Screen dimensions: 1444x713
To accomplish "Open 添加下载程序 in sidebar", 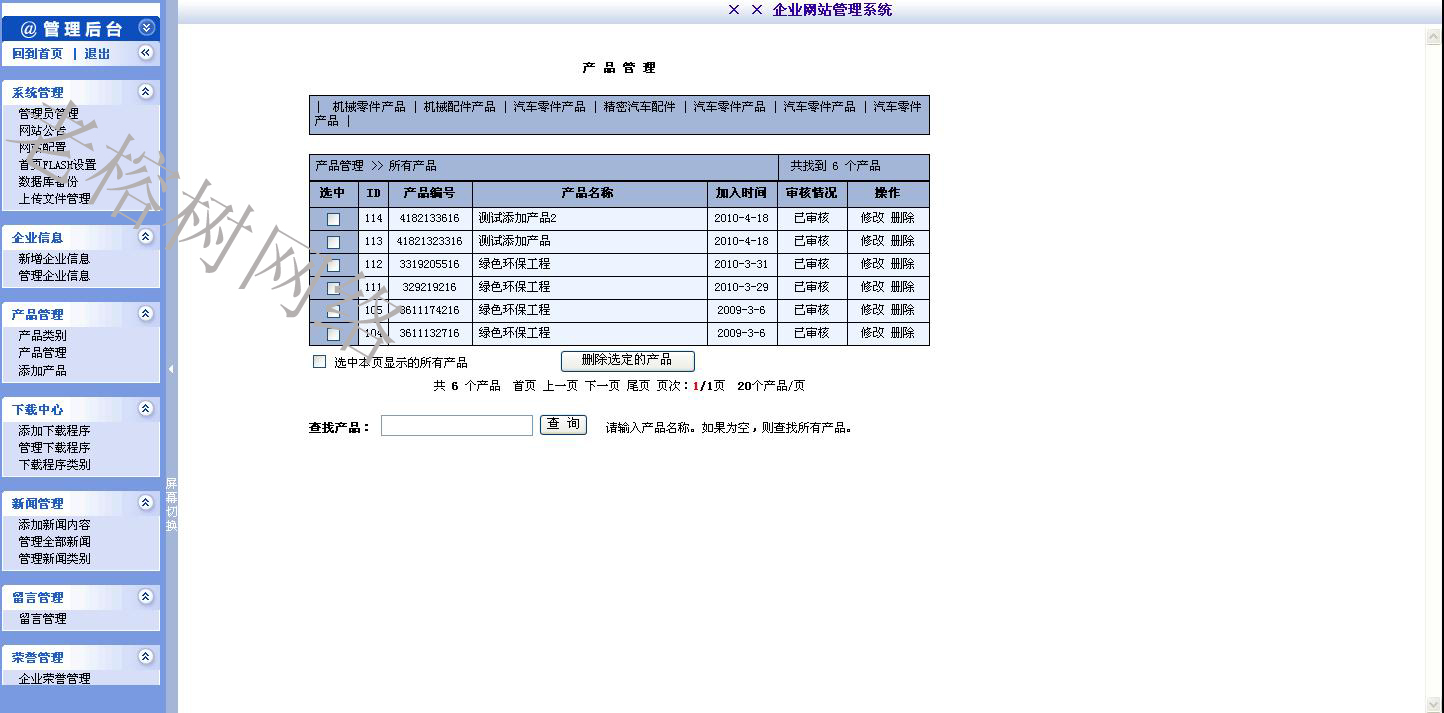I will click(x=54, y=431).
